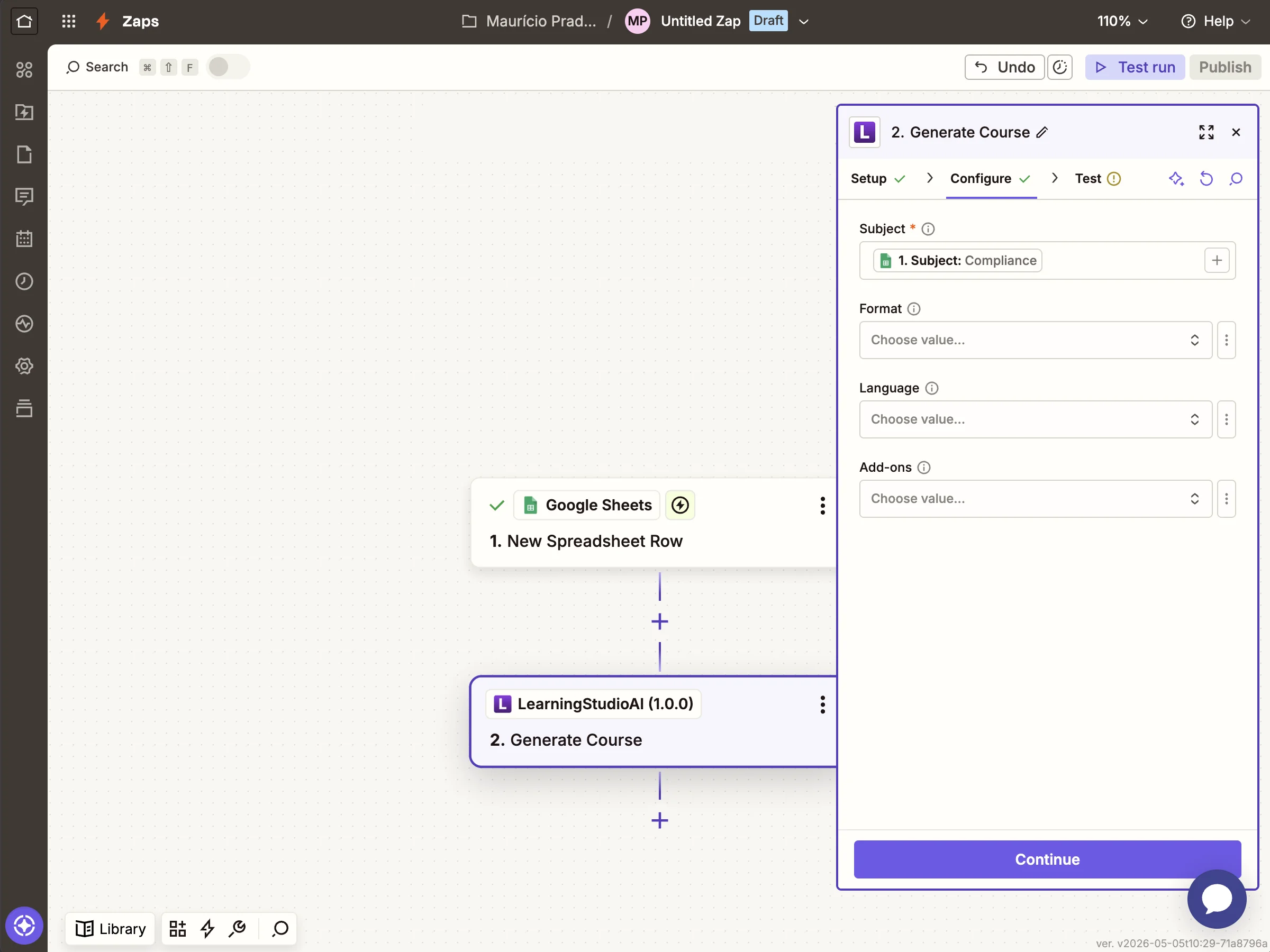Open the AI copilot icon at sidebar bottom

click(24, 926)
